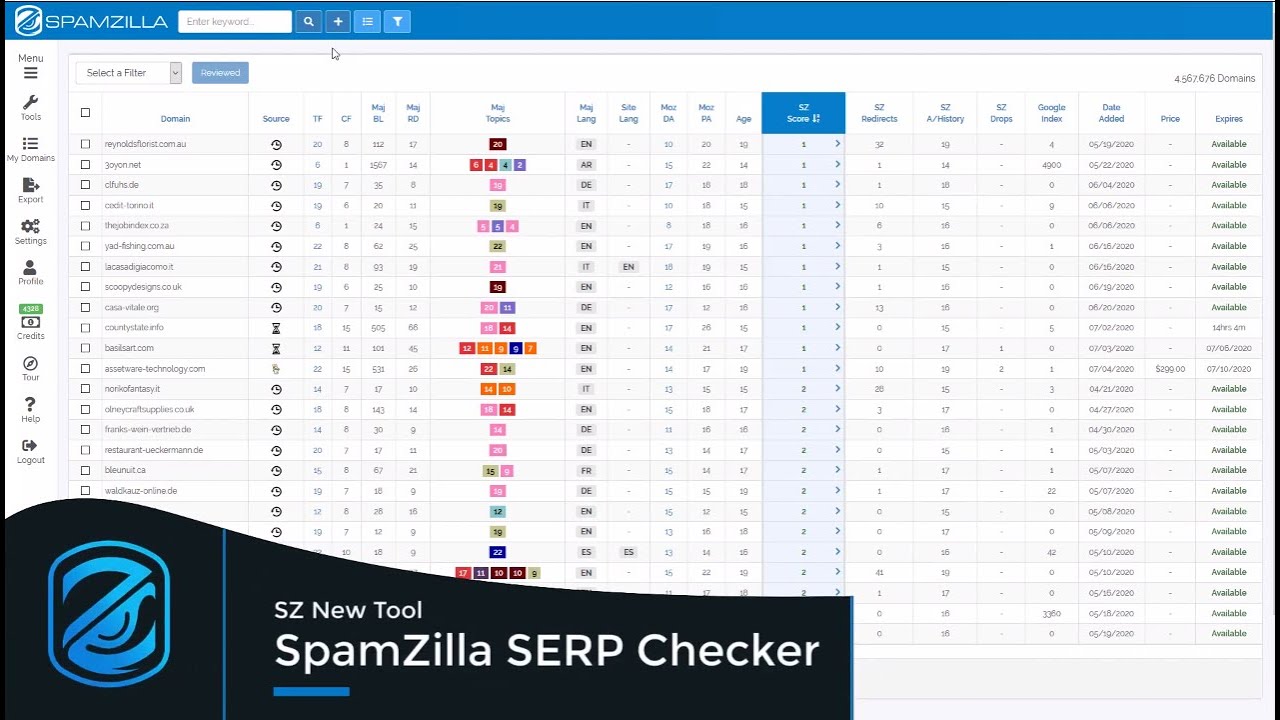Click the Export file icon

[x=30, y=185]
